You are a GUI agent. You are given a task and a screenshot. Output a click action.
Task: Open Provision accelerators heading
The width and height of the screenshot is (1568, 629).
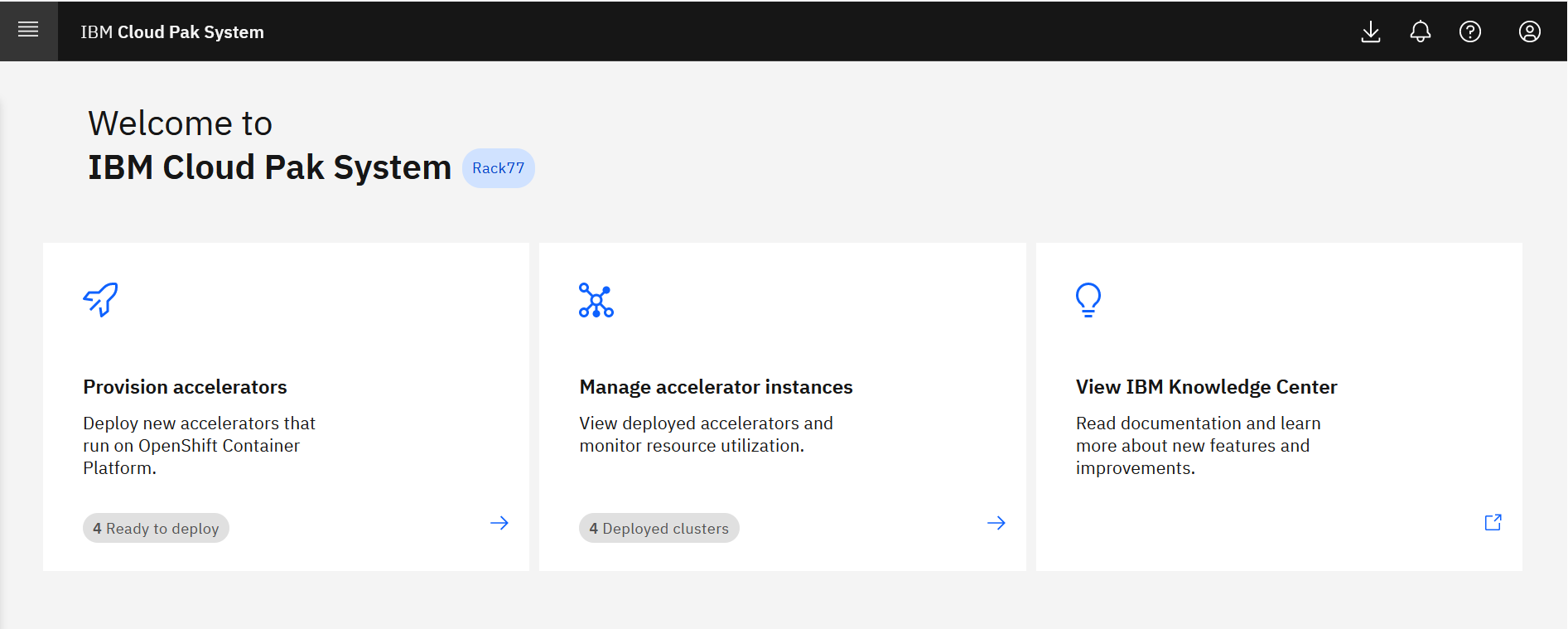coord(185,387)
